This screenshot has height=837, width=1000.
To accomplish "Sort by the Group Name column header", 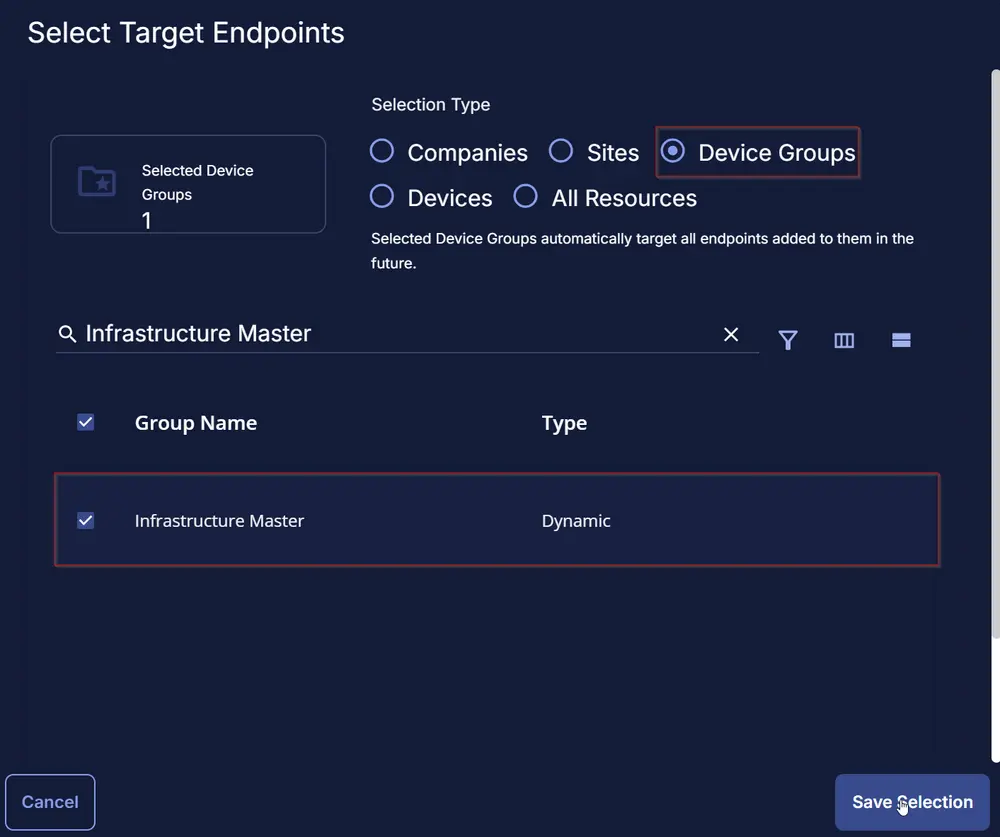I will [196, 423].
